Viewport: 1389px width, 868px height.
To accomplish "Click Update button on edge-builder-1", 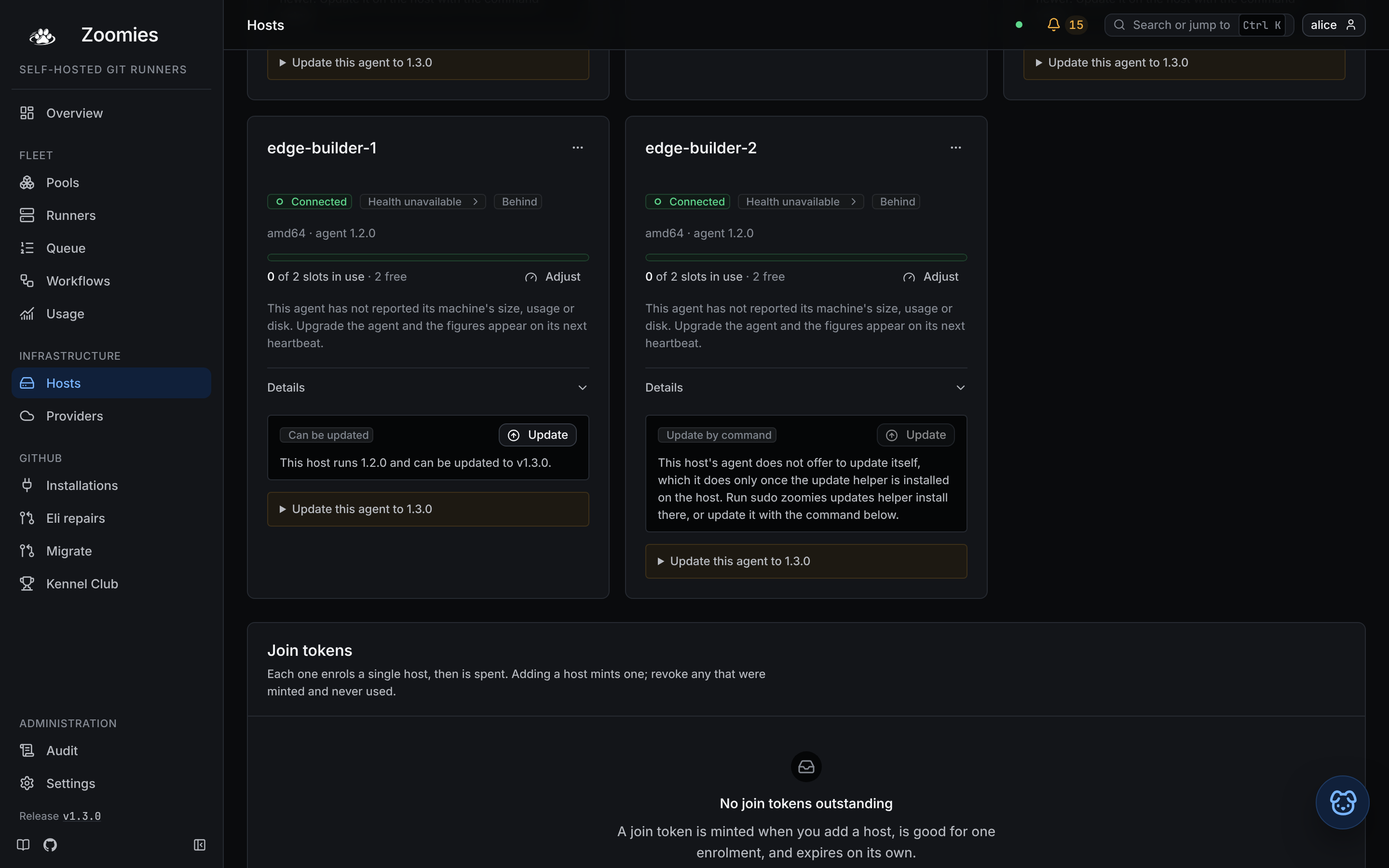I will (537, 435).
